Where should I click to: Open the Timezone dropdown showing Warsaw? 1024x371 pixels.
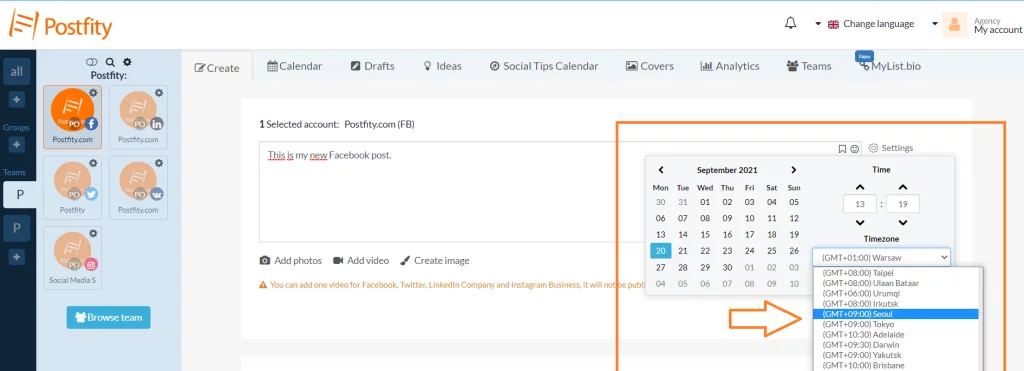tap(882, 257)
